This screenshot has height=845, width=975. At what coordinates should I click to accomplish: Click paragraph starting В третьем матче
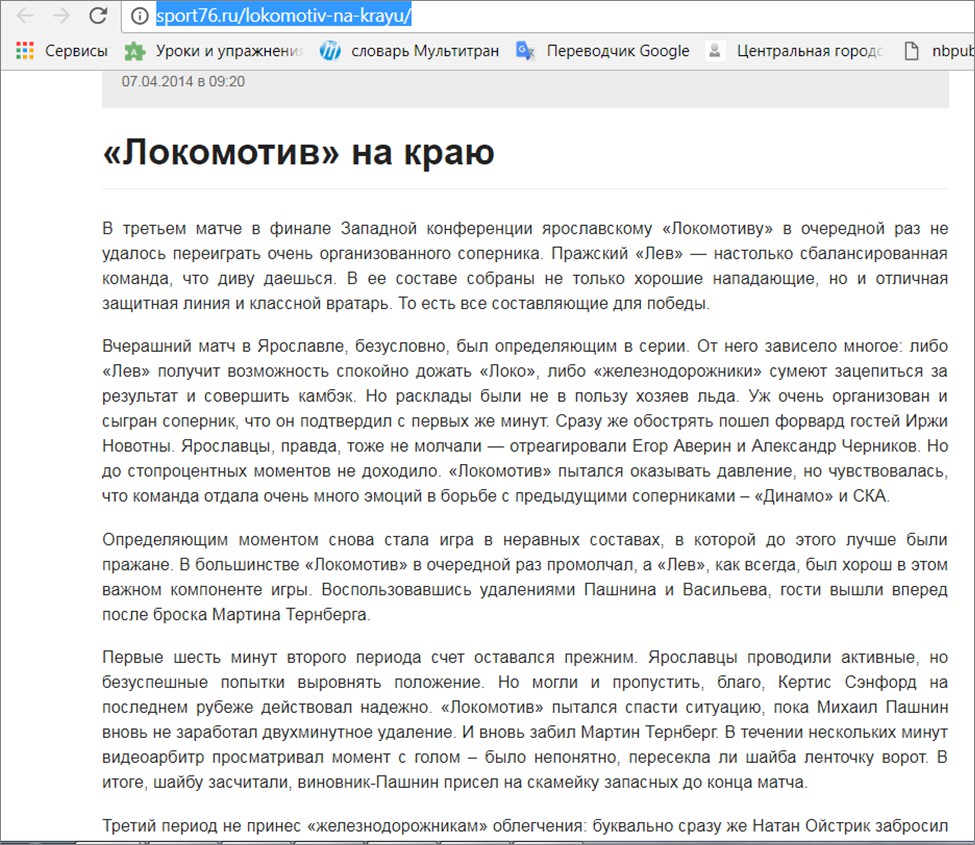point(525,266)
